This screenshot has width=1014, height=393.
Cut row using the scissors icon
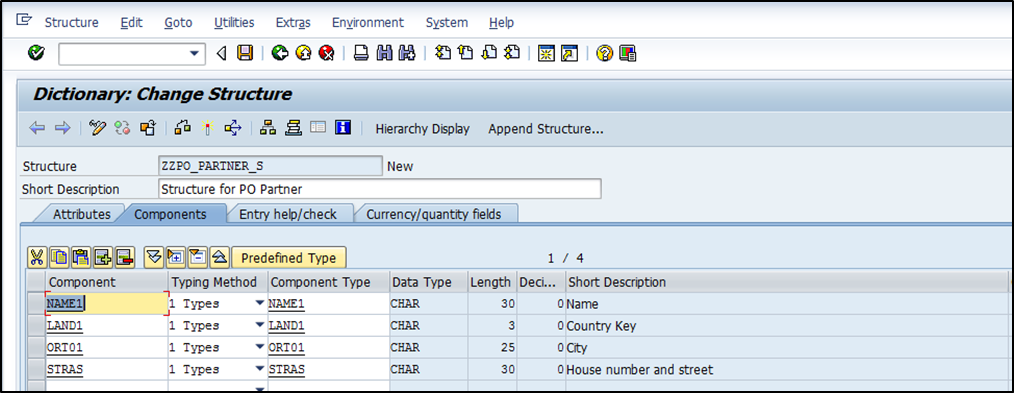[x=37, y=258]
